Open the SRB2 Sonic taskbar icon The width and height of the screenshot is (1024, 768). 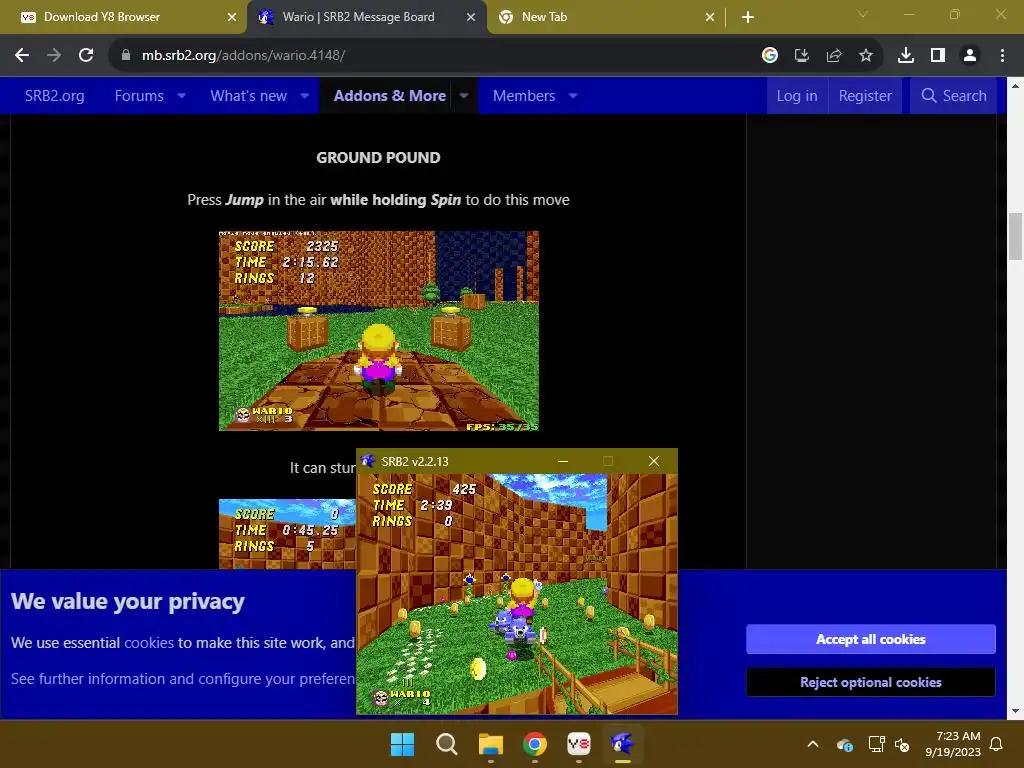coord(622,744)
